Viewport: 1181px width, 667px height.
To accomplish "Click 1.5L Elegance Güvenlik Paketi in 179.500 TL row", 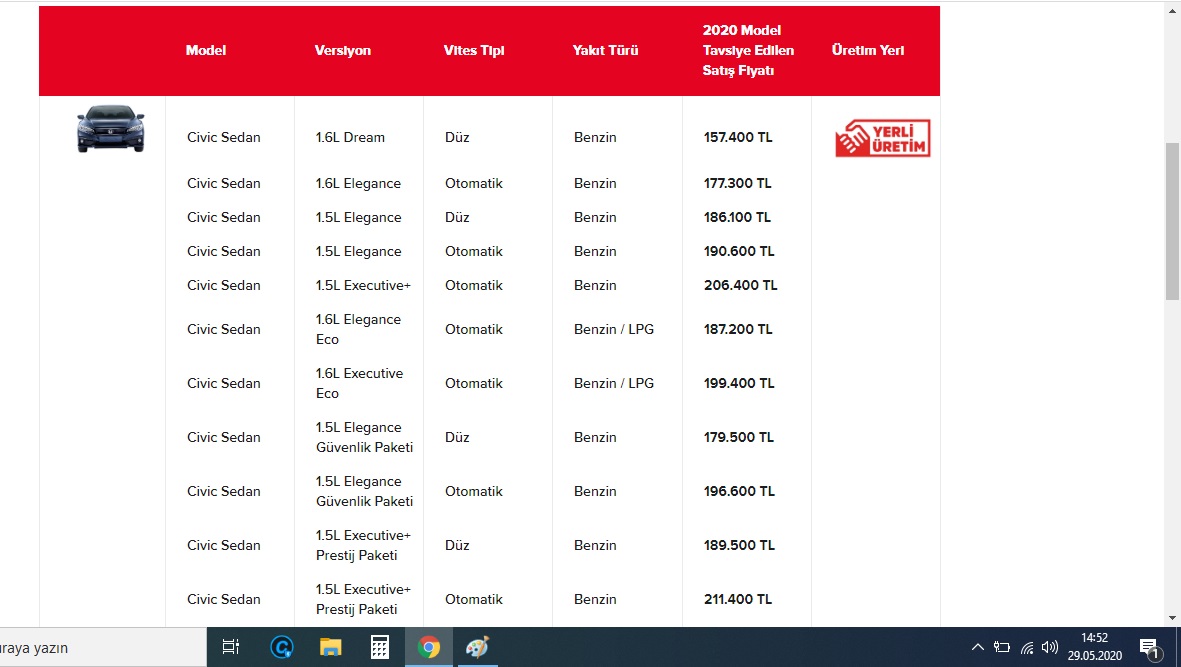I will [365, 437].
